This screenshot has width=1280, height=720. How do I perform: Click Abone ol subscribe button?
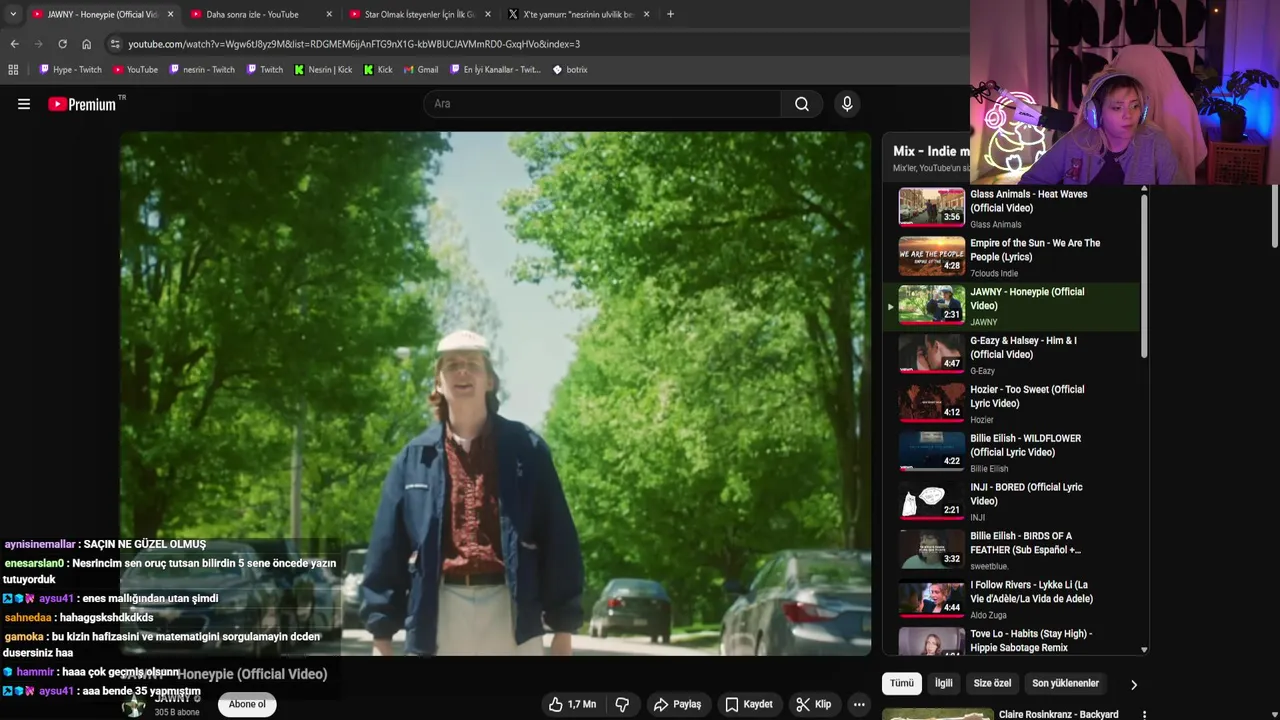247,704
